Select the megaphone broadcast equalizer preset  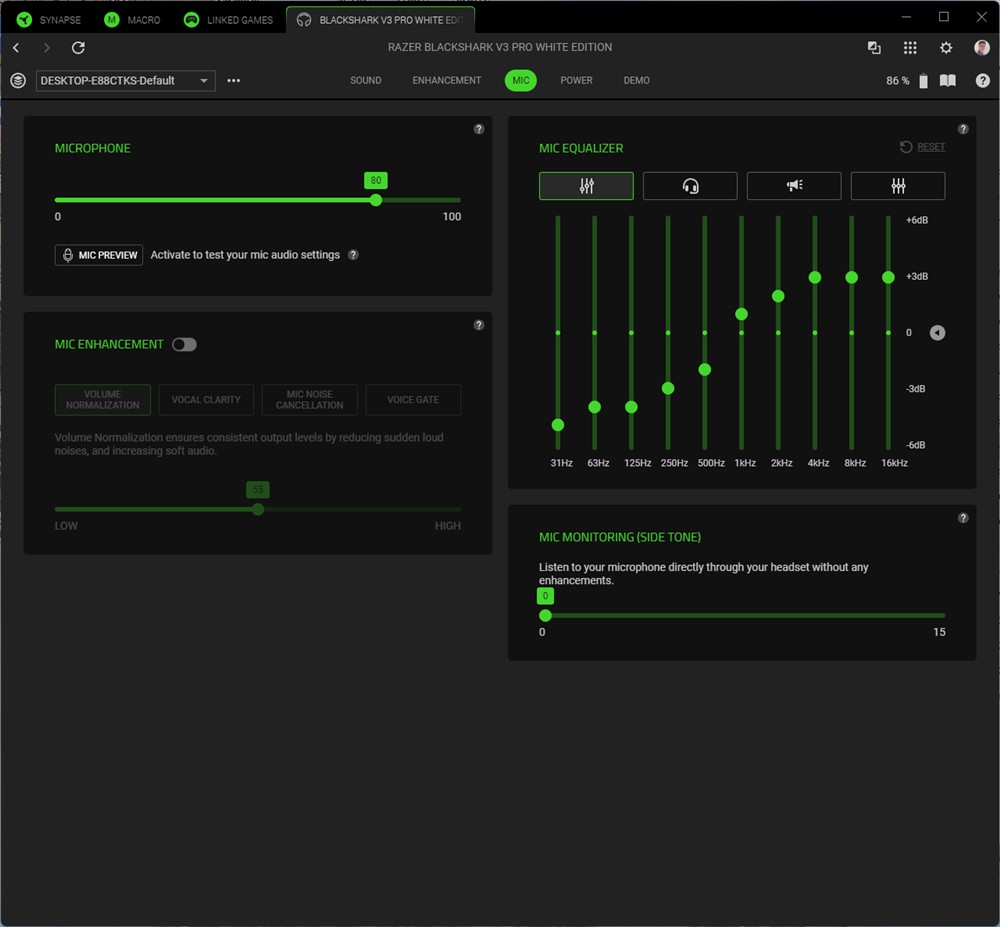pos(794,186)
